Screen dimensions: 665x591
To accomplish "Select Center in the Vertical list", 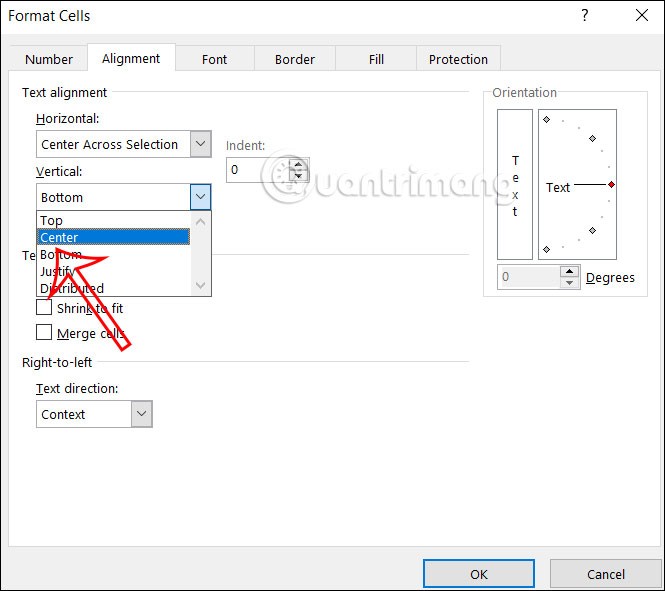I will pyautogui.click(x=112, y=237).
